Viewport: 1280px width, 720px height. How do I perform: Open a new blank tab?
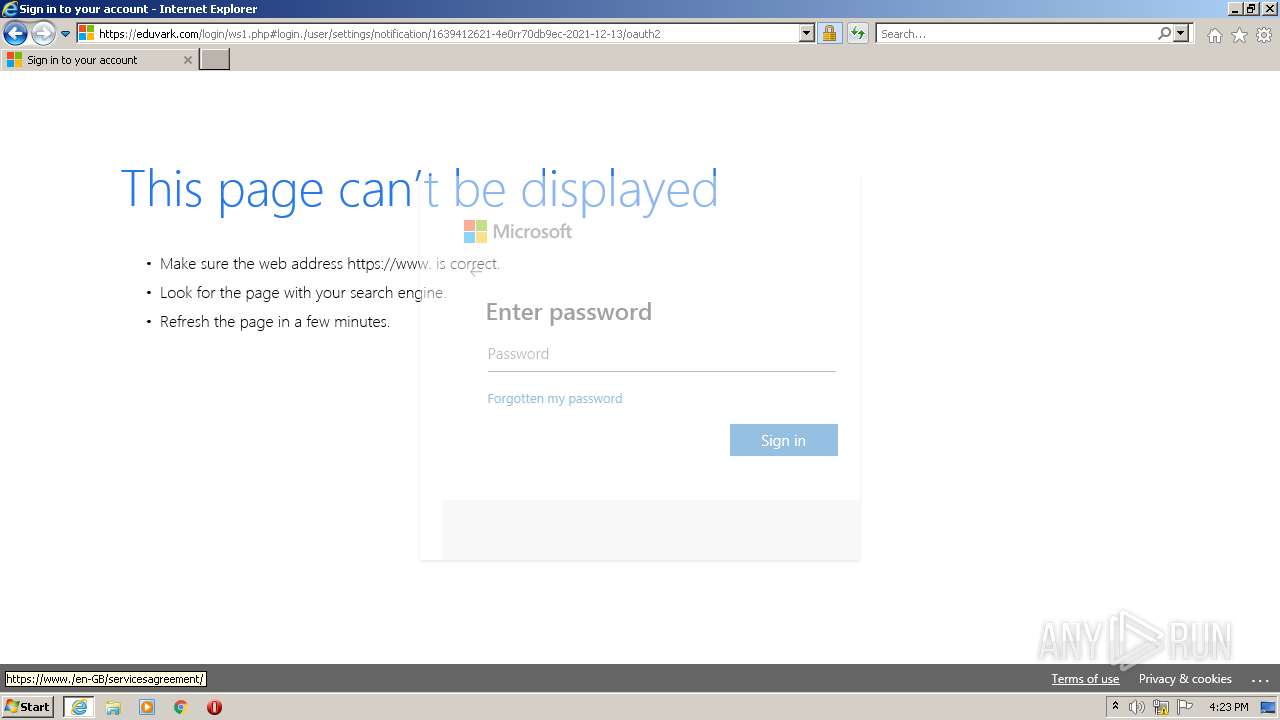point(214,60)
